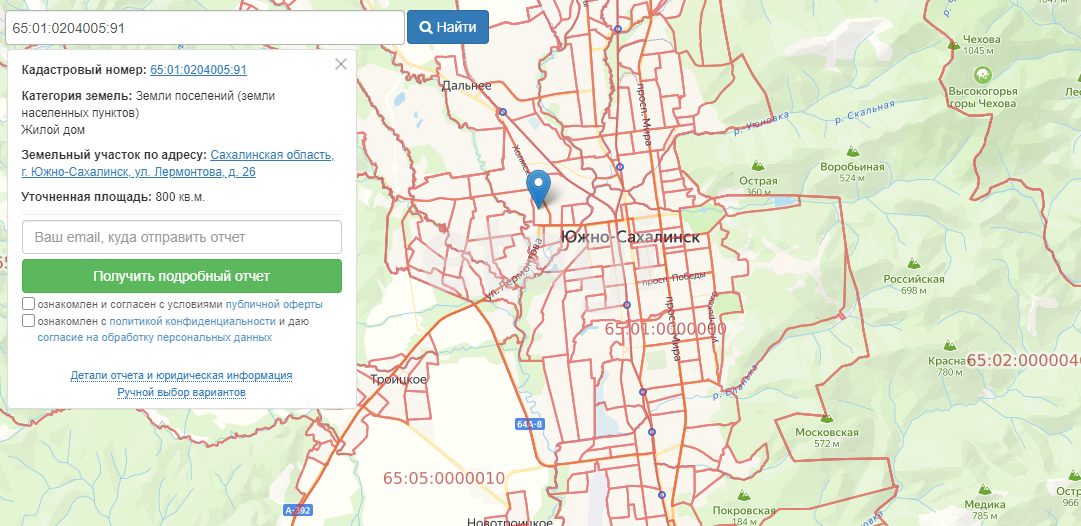Close the cadastral info panel
Image resolution: width=1081 pixels, height=526 pixels.
[x=341, y=64]
